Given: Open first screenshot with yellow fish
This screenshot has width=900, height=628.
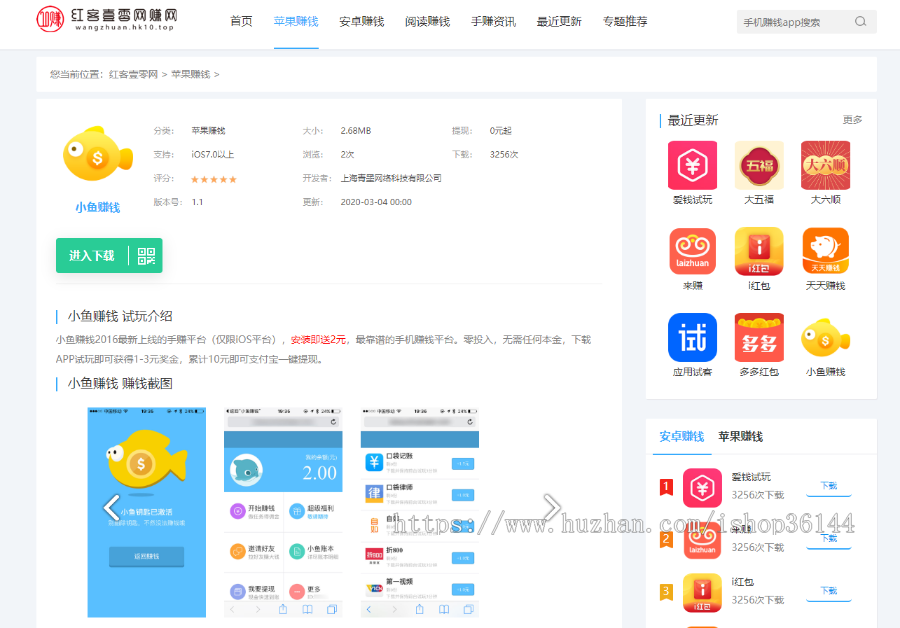Looking at the screenshot, I should (x=146, y=513).
